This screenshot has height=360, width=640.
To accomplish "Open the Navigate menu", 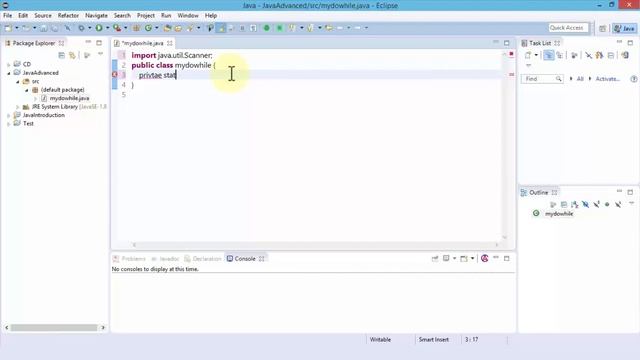I will point(96,16).
